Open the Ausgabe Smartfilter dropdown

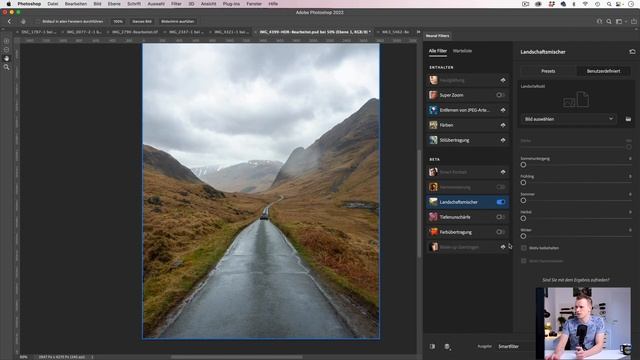pyautogui.click(x=509, y=347)
